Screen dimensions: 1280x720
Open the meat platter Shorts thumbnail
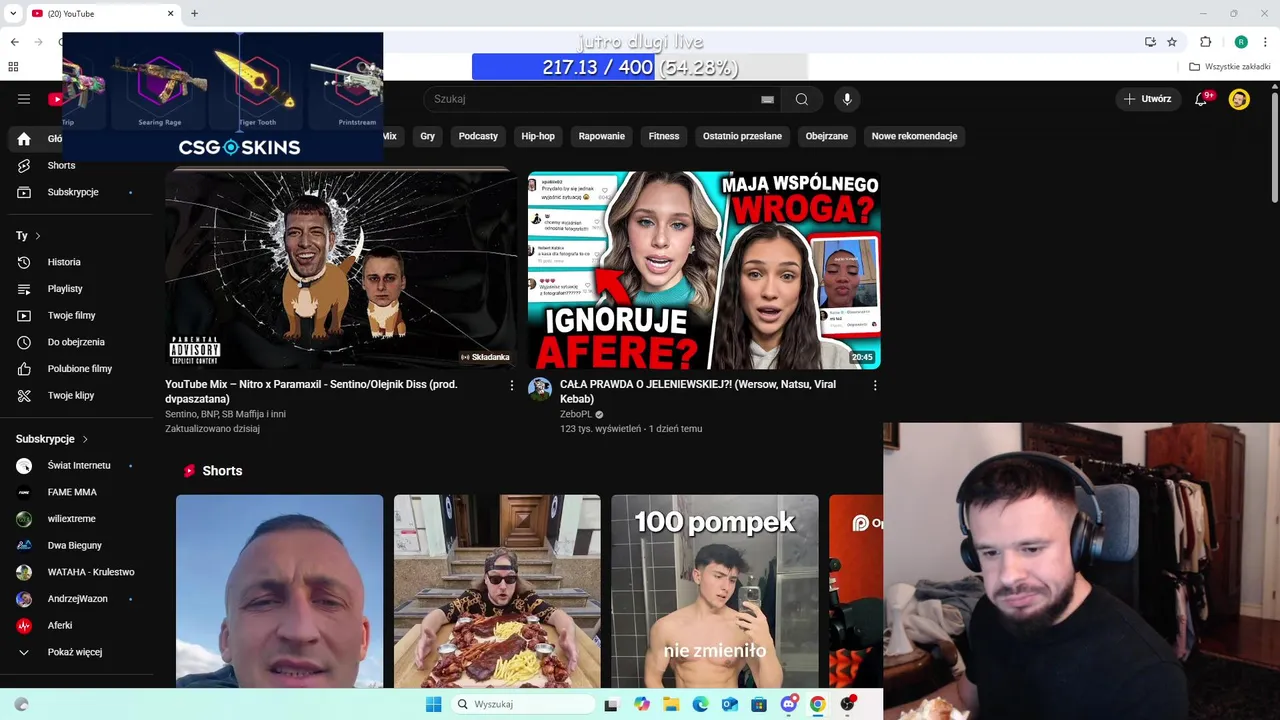pyautogui.click(x=497, y=591)
